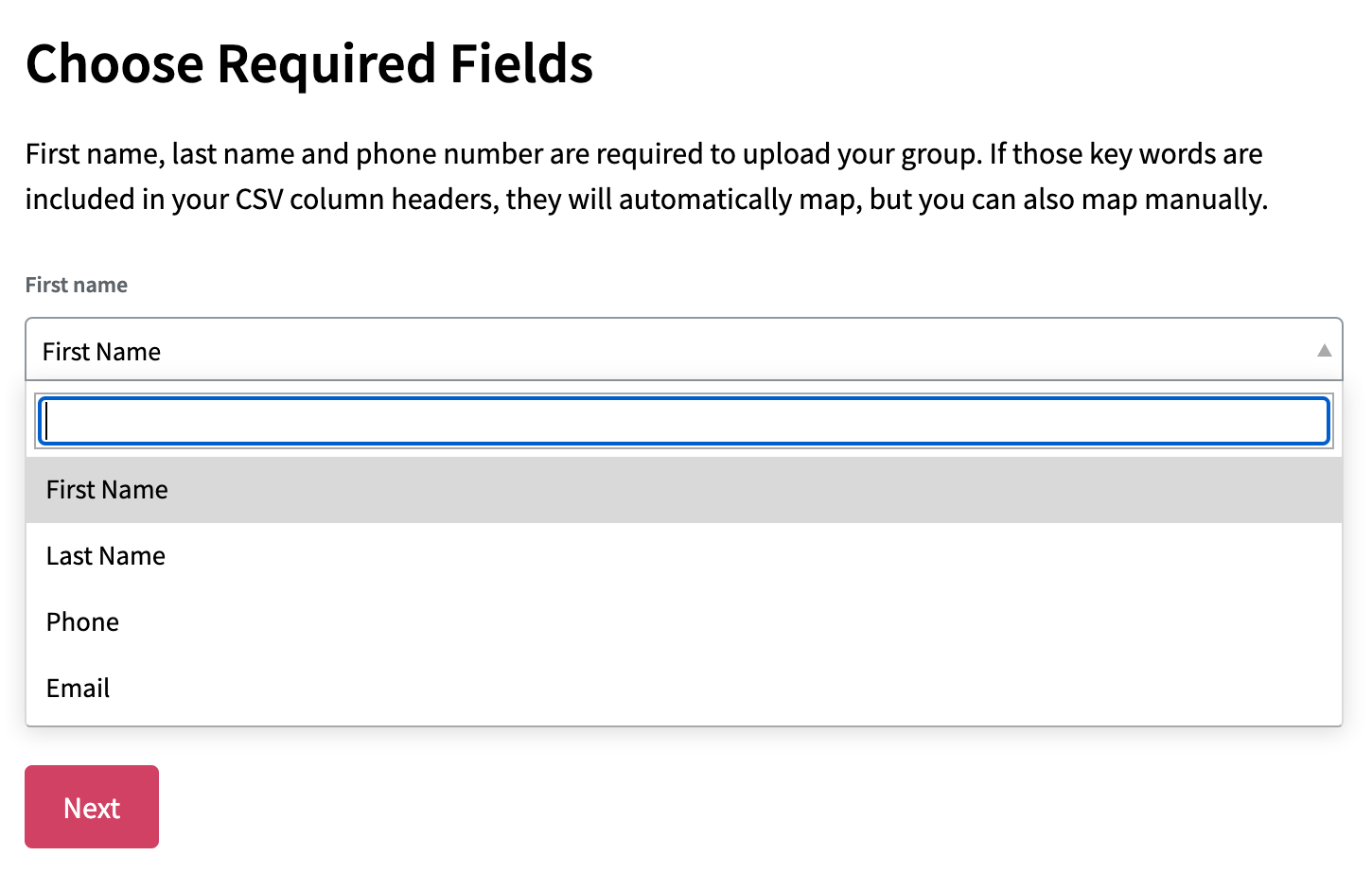Collapse the dropdown using the triangle arrow
1372x873 pixels.
(x=1324, y=350)
